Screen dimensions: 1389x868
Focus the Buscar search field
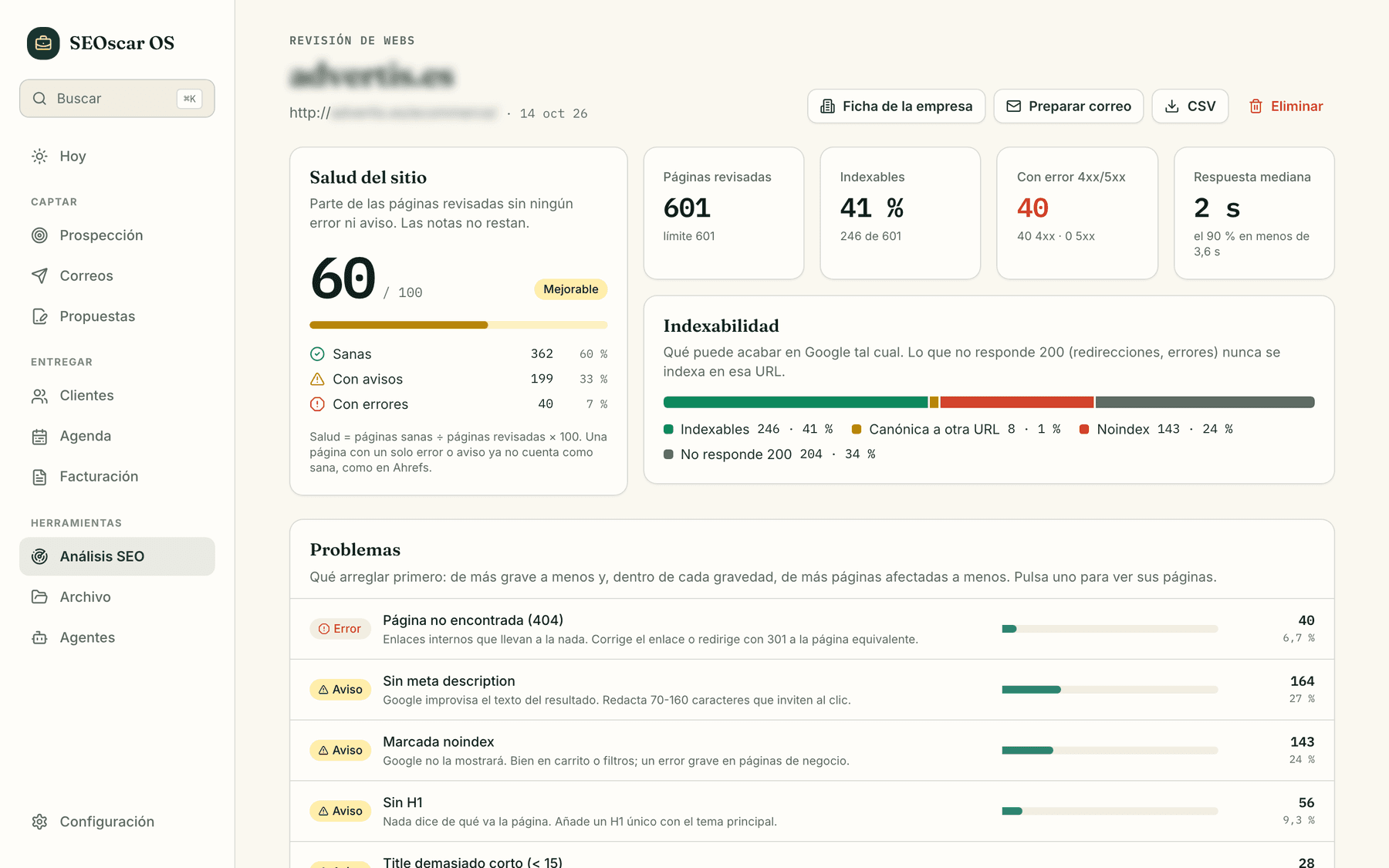(117, 99)
